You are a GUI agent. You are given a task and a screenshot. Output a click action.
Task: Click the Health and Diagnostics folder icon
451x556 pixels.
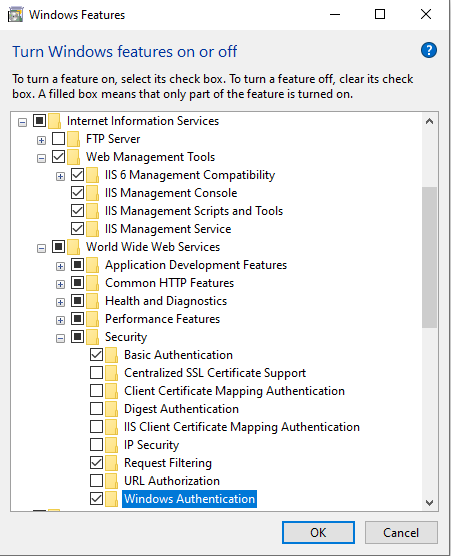93,301
